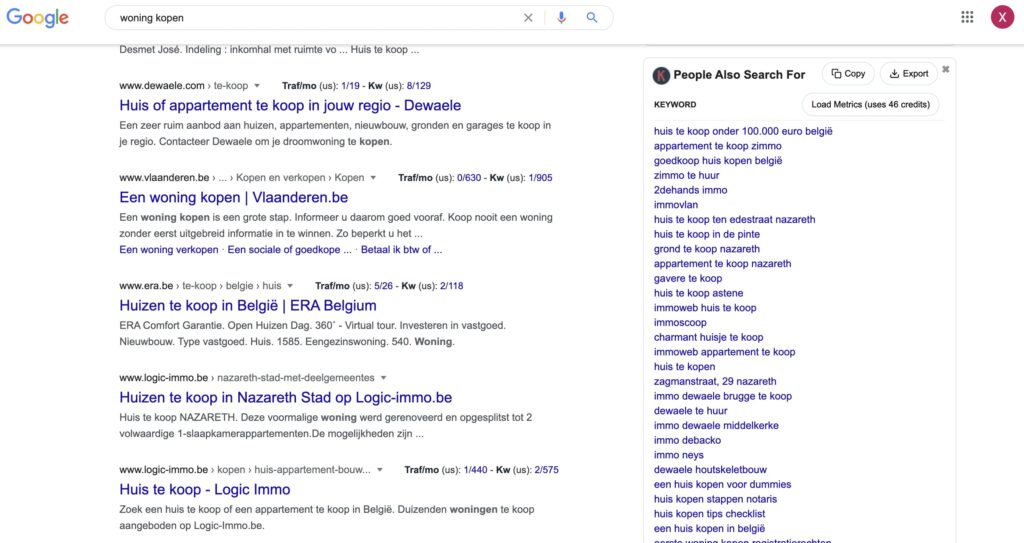Select keyword immo neys
Image resolution: width=1024 pixels, height=543 pixels.
click(679, 455)
